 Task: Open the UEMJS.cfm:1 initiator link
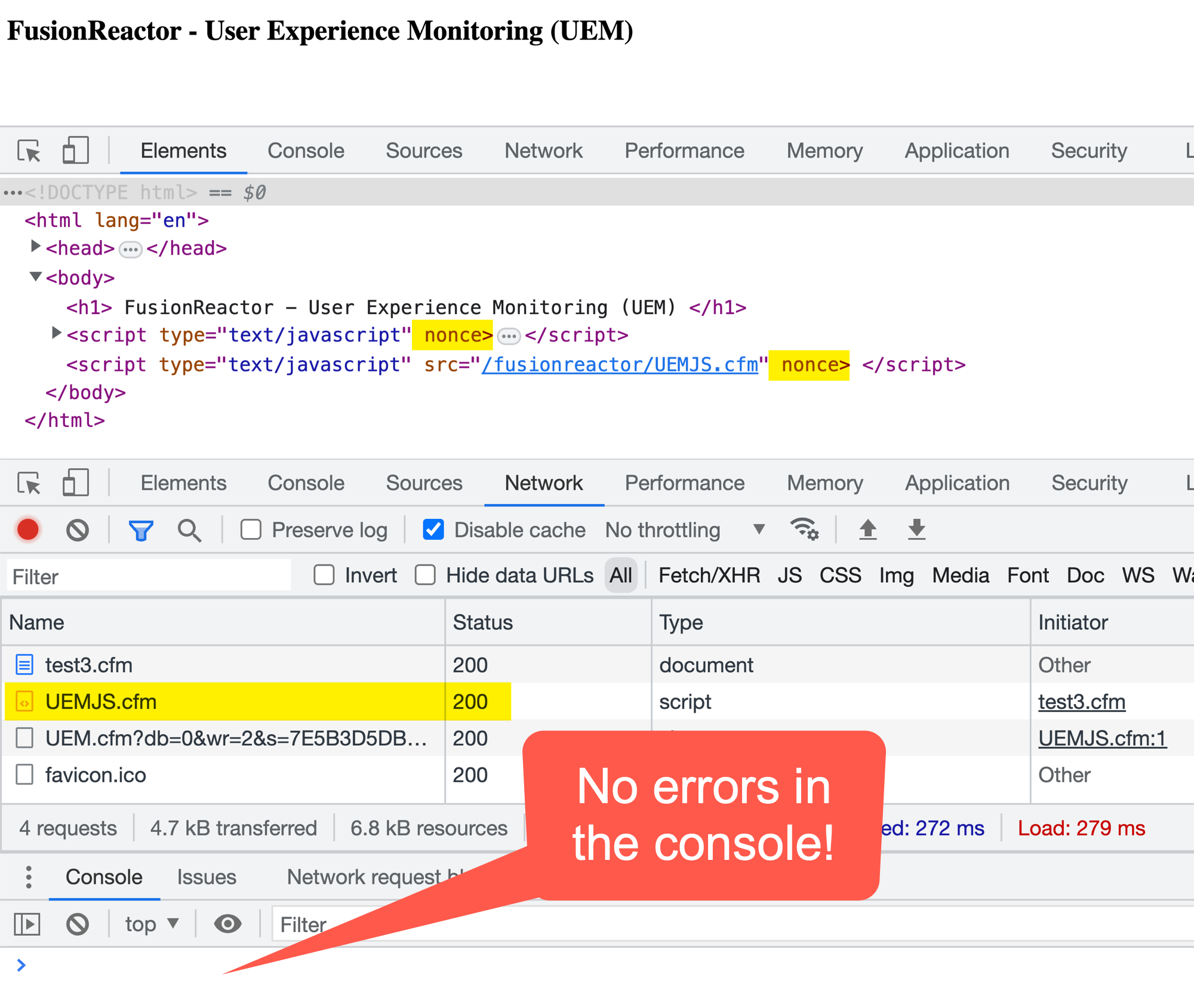coord(1102,738)
